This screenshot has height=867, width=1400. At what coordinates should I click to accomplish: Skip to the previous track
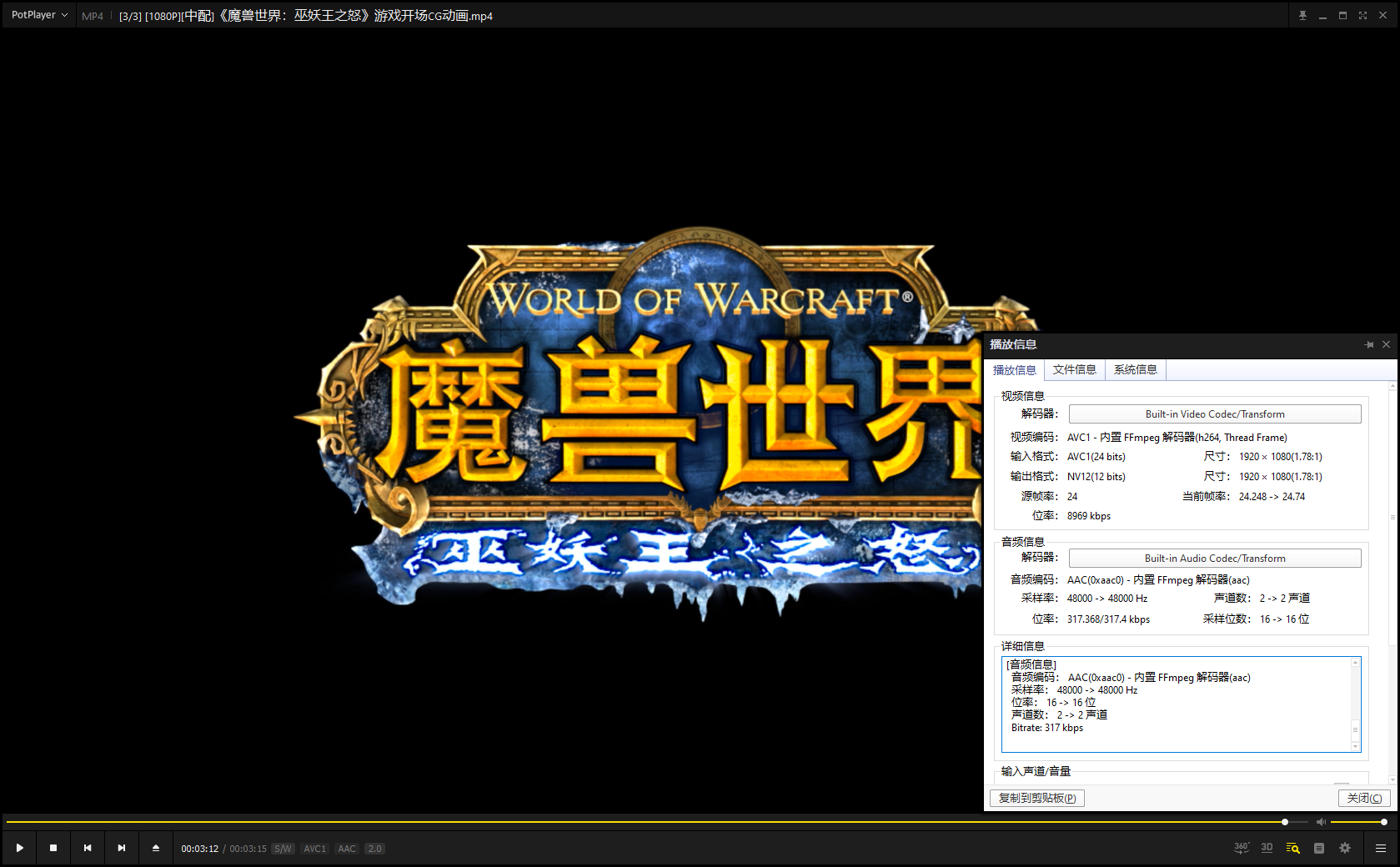click(88, 848)
